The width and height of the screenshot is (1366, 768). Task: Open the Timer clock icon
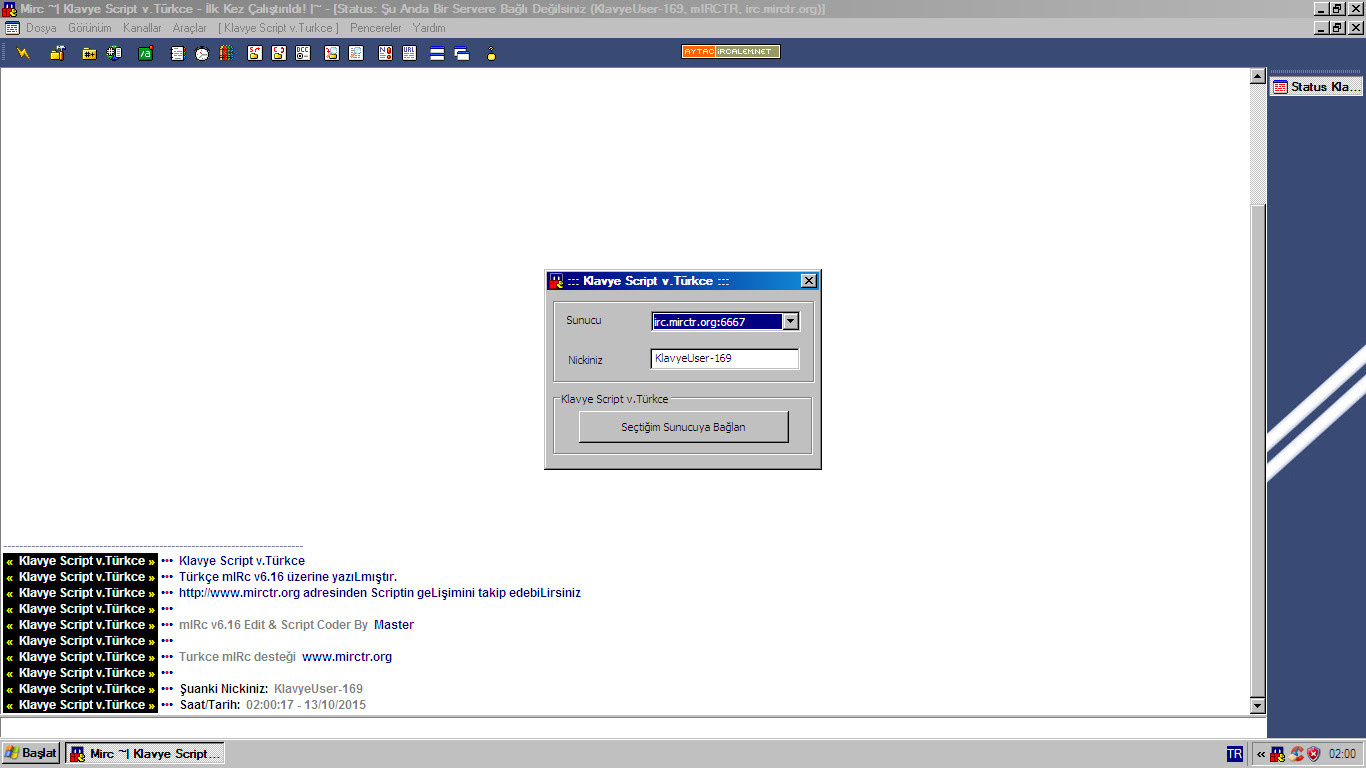pos(201,53)
